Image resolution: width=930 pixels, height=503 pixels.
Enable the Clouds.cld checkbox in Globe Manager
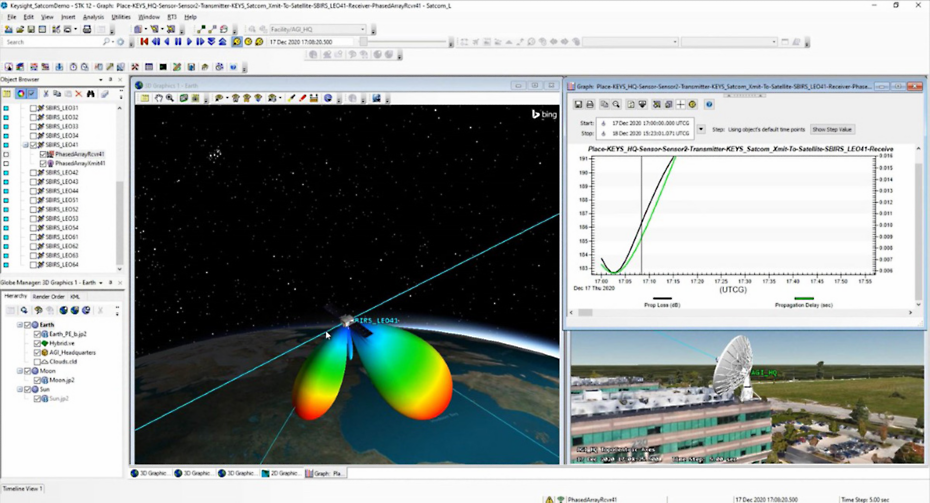click(37, 361)
